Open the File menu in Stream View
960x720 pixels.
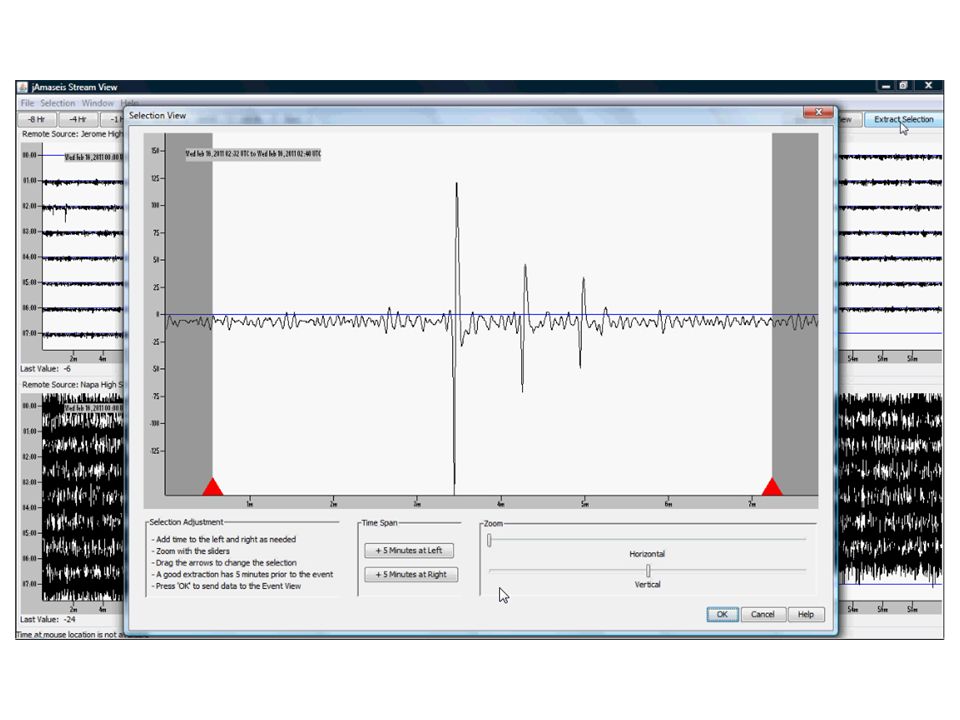(x=28, y=103)
